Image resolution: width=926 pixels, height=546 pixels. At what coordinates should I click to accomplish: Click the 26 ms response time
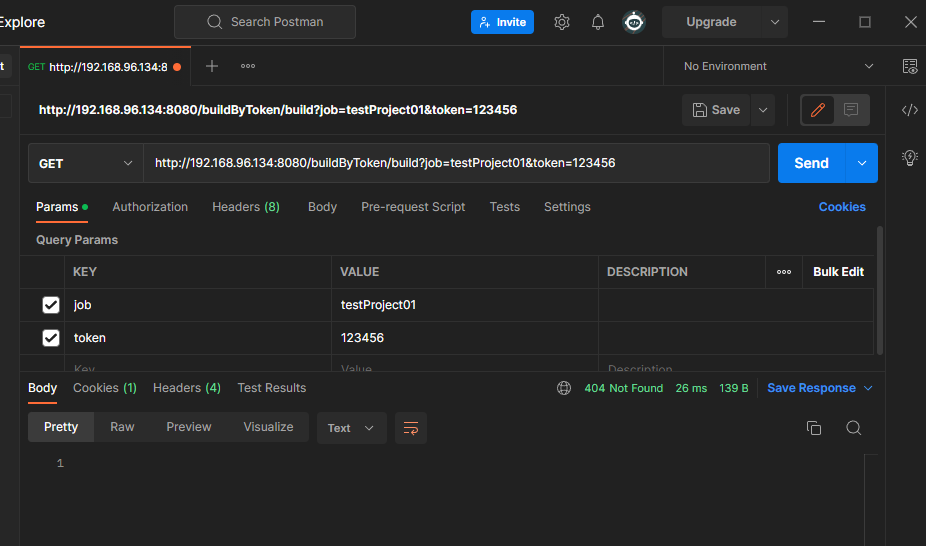691,388
